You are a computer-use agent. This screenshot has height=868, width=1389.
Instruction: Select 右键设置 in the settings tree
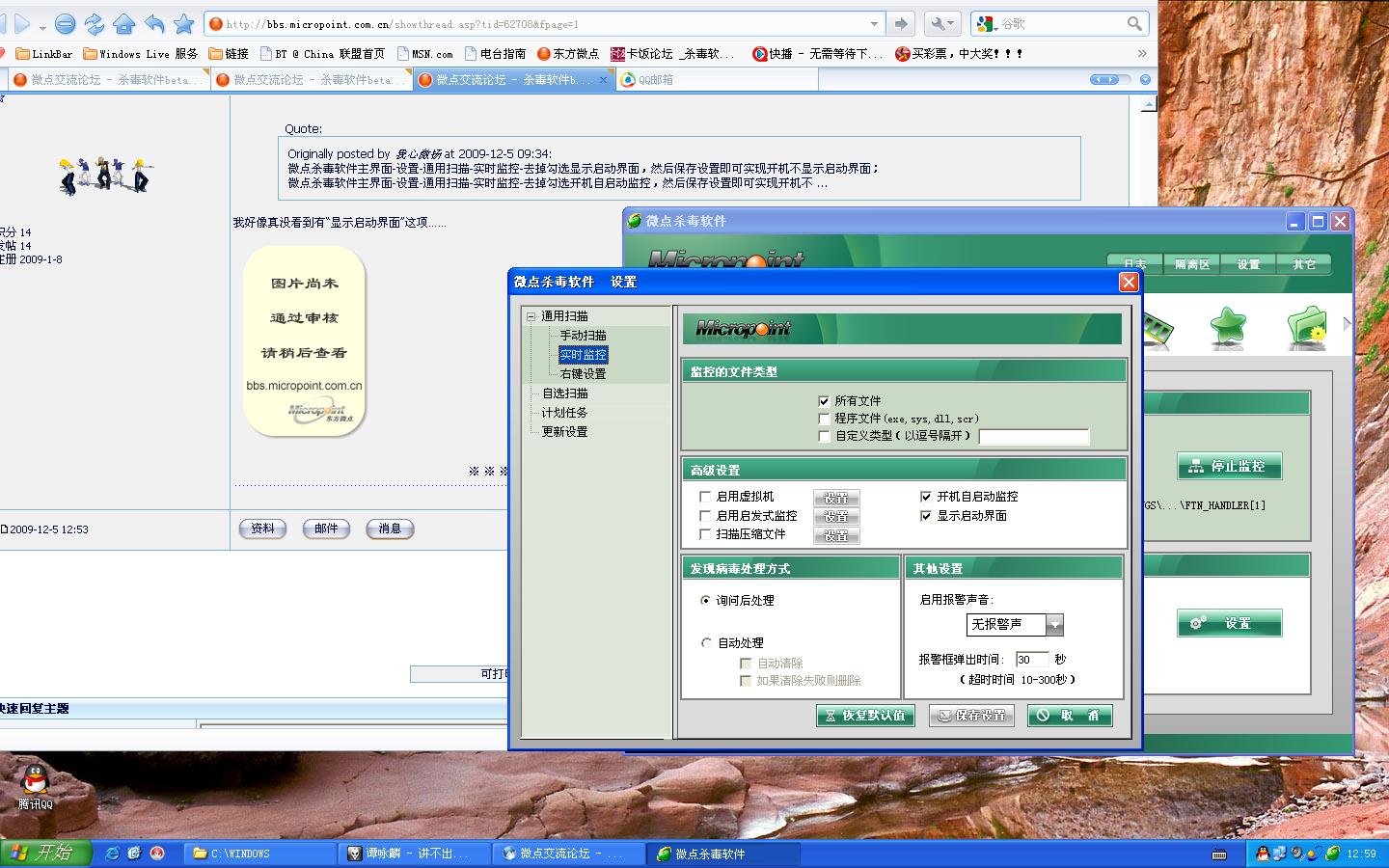[584, 374]
